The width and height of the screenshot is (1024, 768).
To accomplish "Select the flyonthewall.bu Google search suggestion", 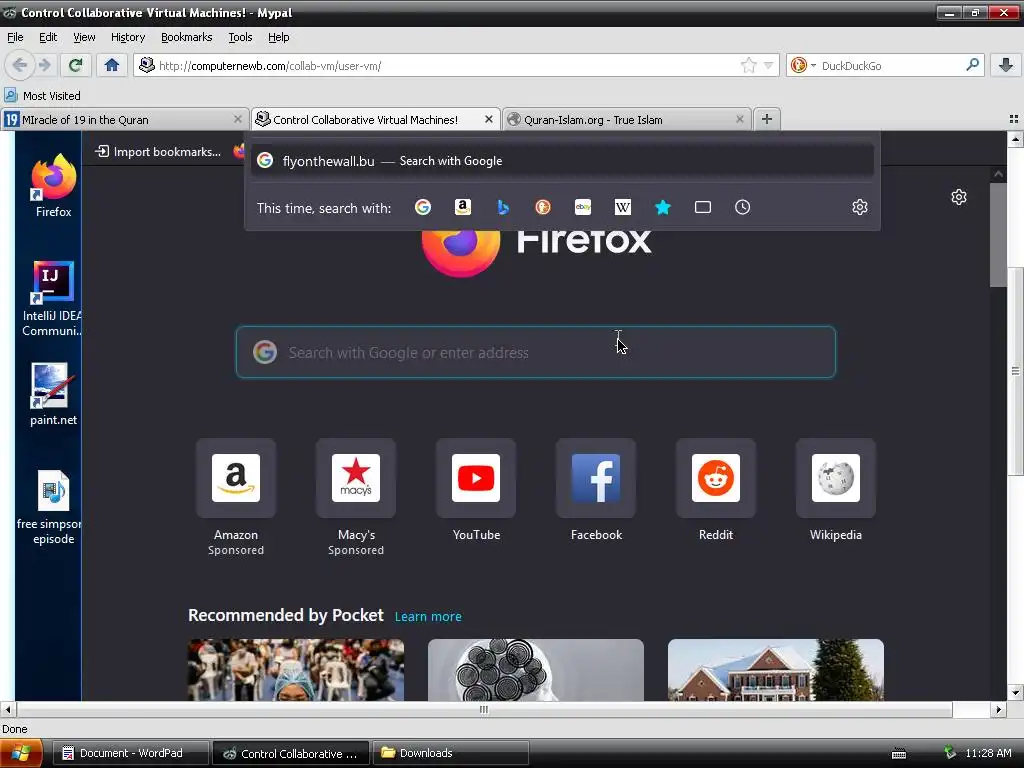I will 562,161.
